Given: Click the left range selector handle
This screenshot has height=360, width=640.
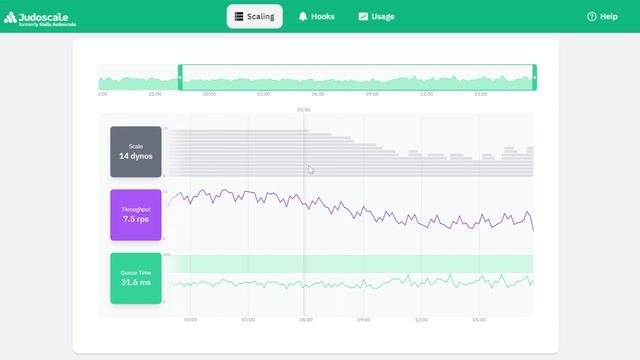Looking at the screenshot, I should click(x=180, y=77).
